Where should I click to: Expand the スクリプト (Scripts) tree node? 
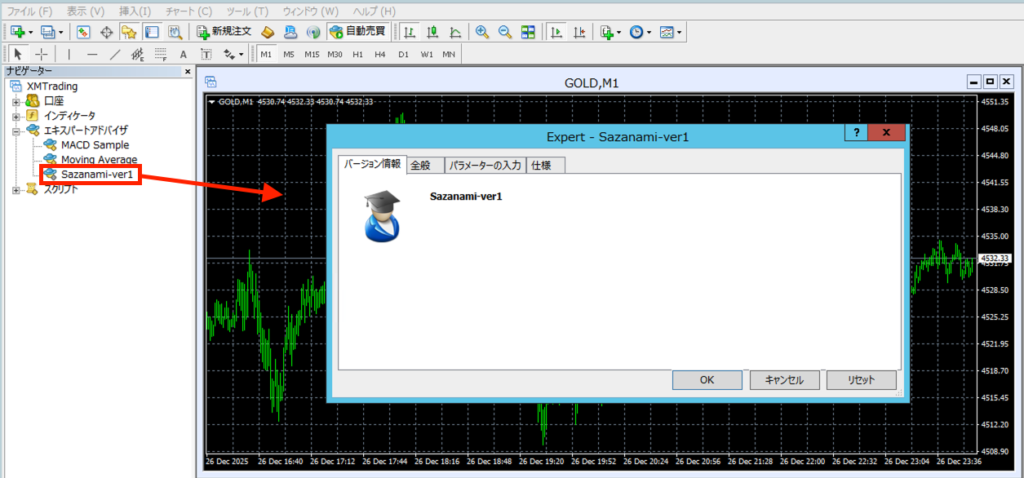[x=16, y=189]
